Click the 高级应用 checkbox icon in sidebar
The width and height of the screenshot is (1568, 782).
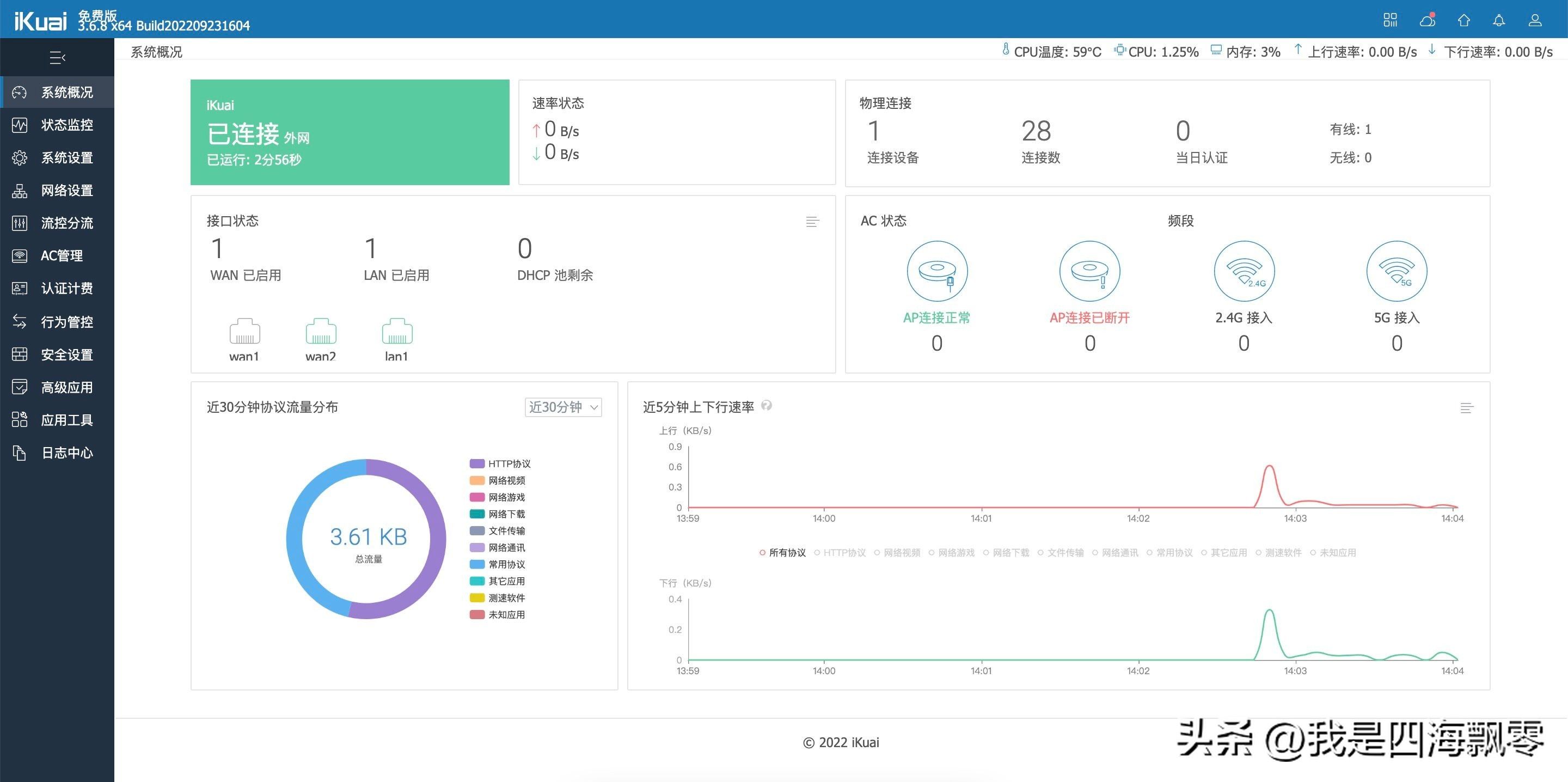click(20, 387)
